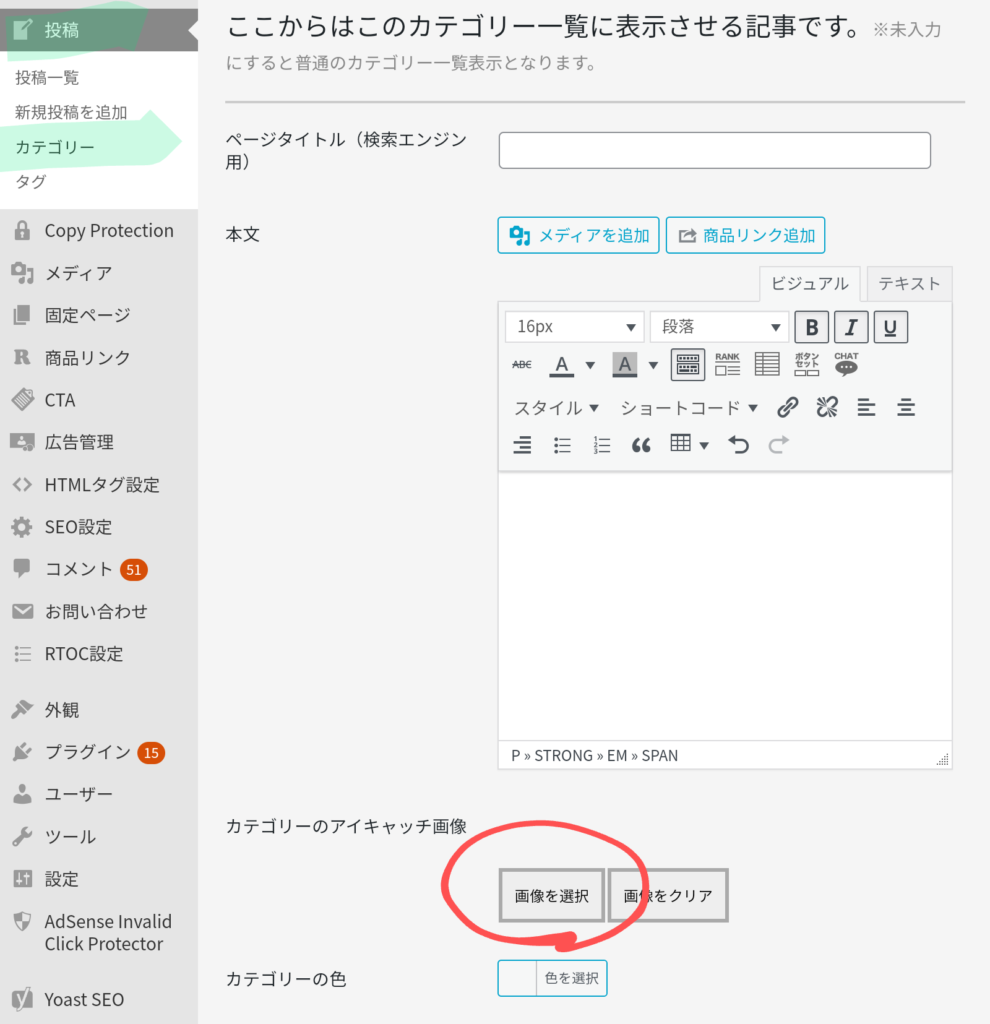Viewport: 990px width, 1024px height.
Task: Undo last edit
Action: pyautogui.click(x=739, y=445)
